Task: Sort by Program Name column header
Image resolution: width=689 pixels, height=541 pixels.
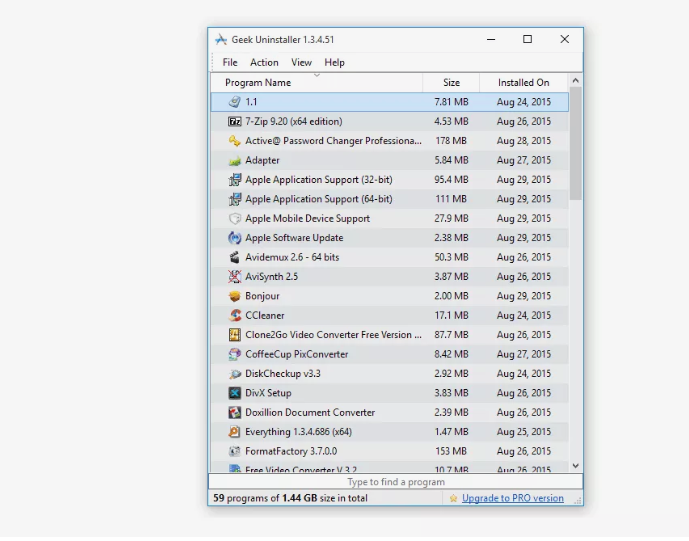Action: [317, 83]
